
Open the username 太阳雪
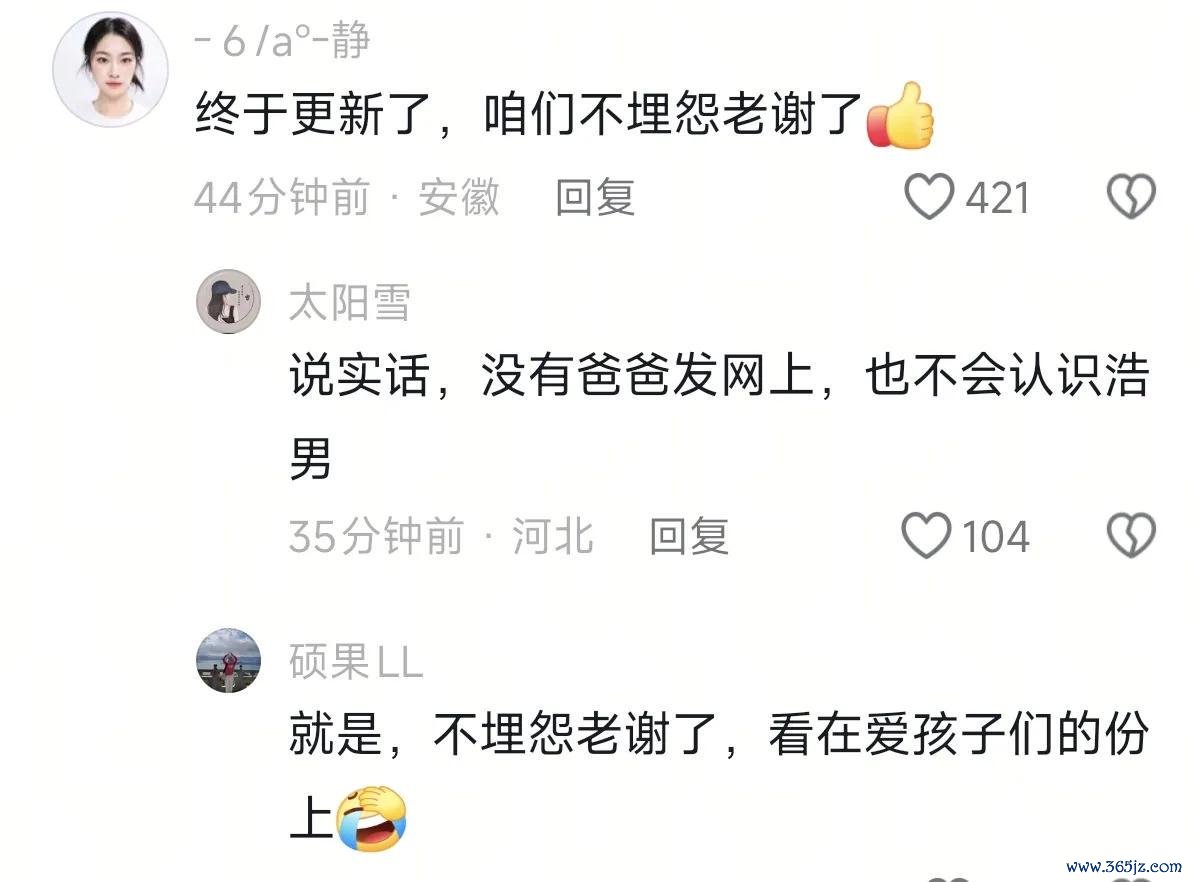[350, 302]
